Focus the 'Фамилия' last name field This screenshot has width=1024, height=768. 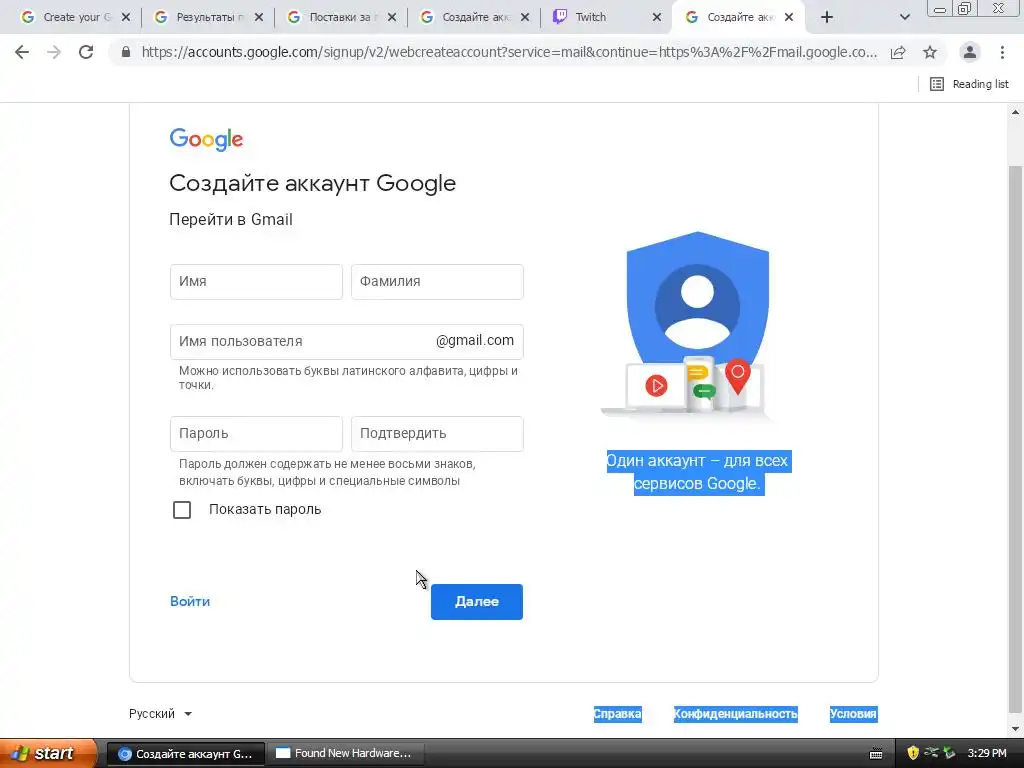pyautogui.click(x=437, y=281)
